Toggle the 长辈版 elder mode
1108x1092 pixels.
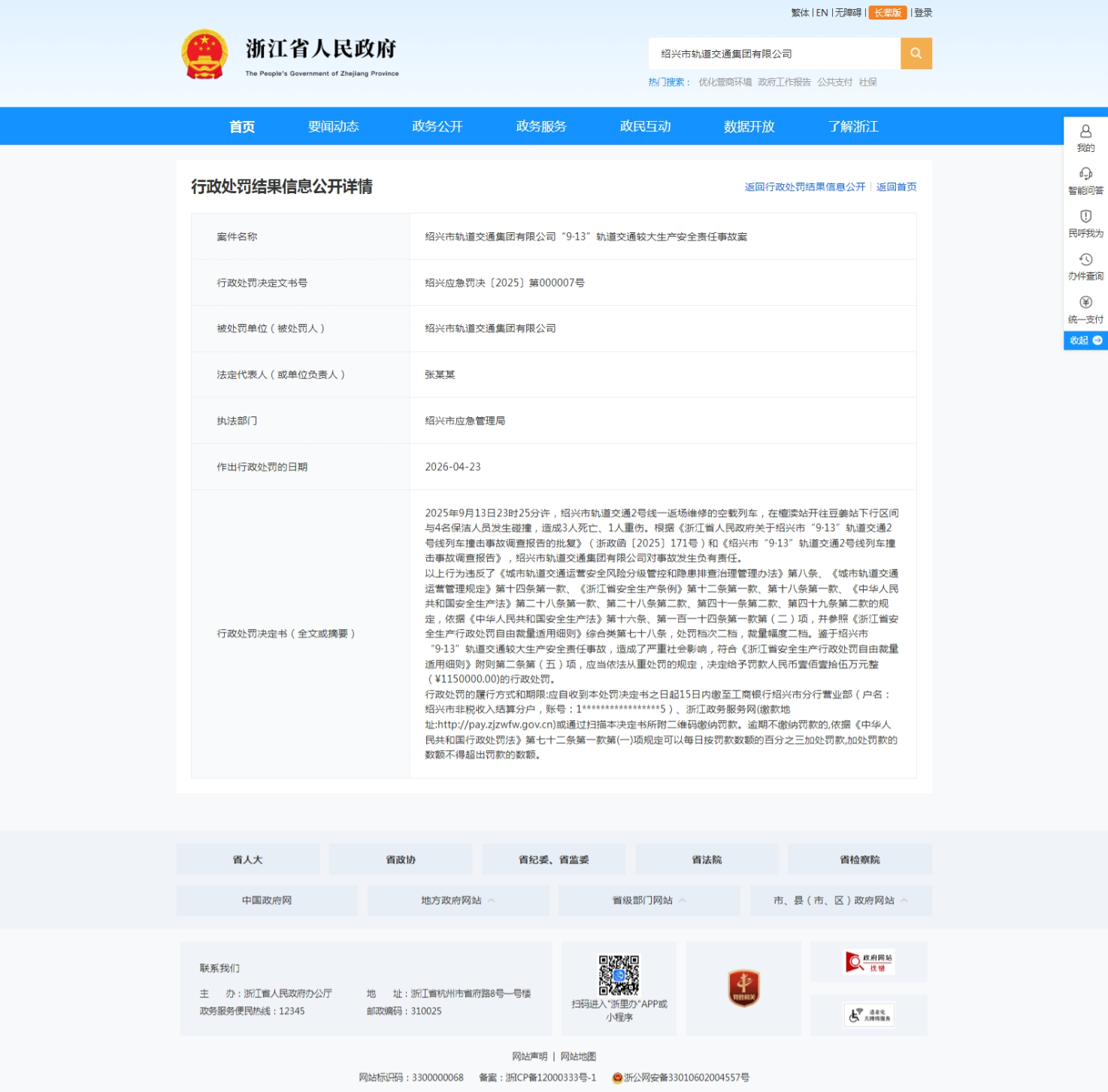[x=887, y=13]
